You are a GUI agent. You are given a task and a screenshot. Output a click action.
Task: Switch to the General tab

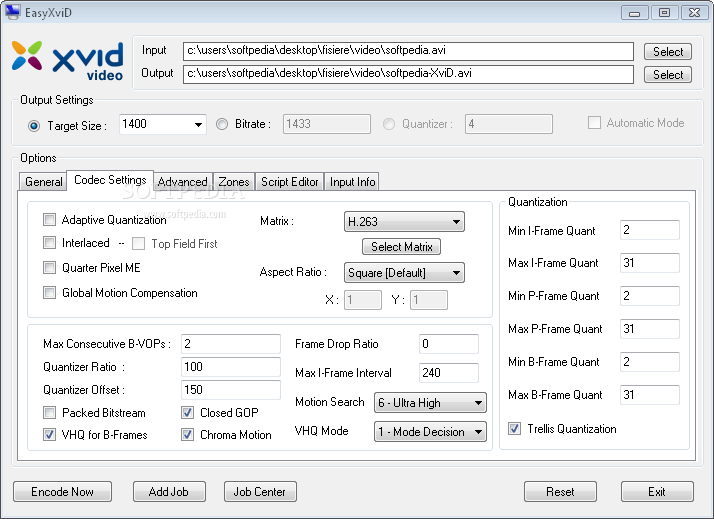[43, 182]
